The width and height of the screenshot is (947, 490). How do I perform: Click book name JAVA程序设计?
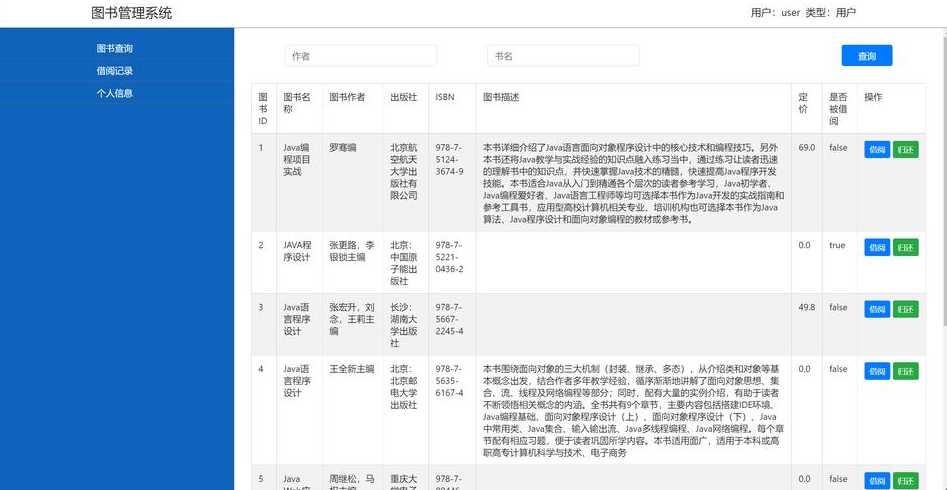pos(297,251)
